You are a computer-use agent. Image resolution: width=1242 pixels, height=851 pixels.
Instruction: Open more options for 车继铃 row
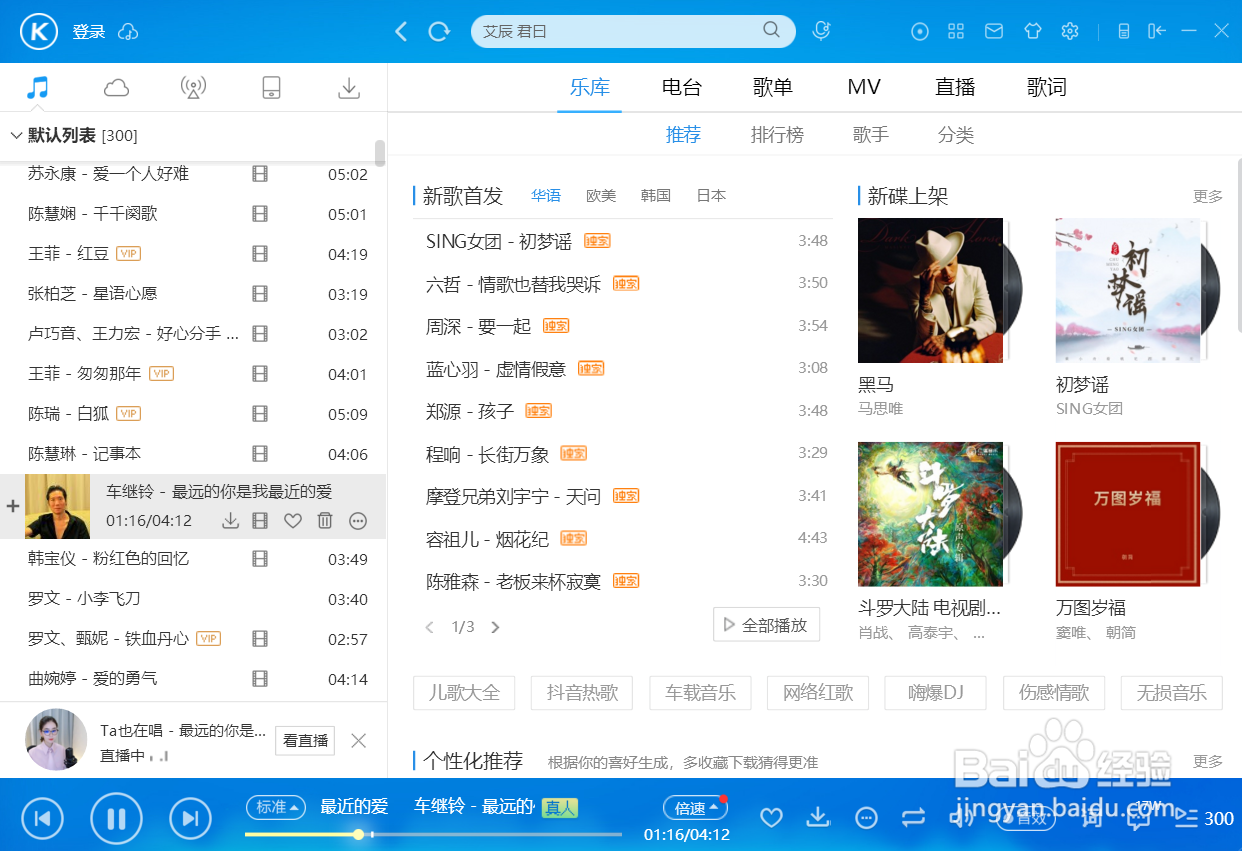pyautogui.click(x=358, y=520)
